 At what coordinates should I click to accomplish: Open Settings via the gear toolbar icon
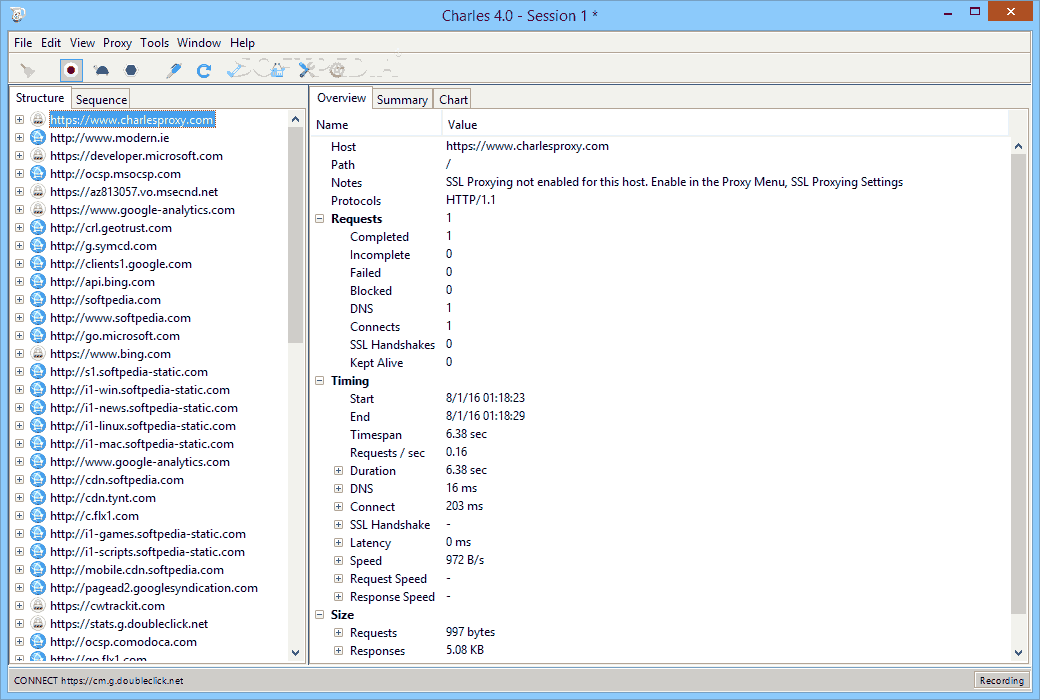[x=338, y=70]
